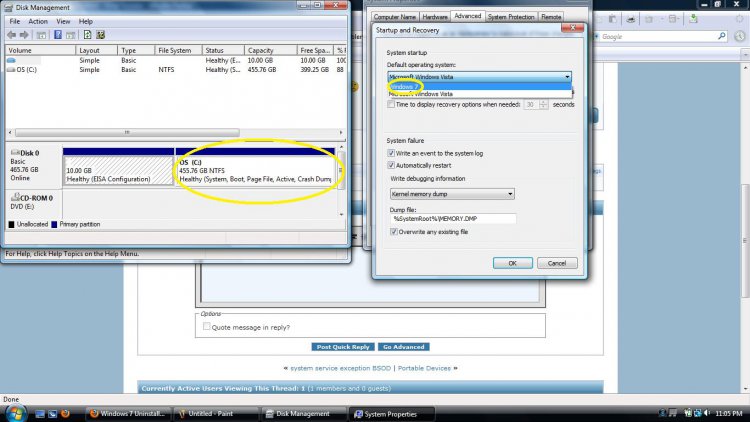This screenshot has width=750, height=422.
Task: Switch to the Computer Name tab
Action: click(395, 17)
